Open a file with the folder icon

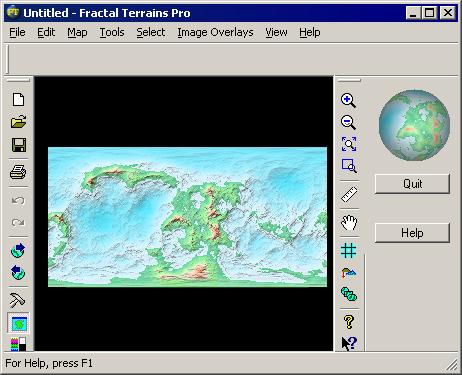(x=18, y=122)
